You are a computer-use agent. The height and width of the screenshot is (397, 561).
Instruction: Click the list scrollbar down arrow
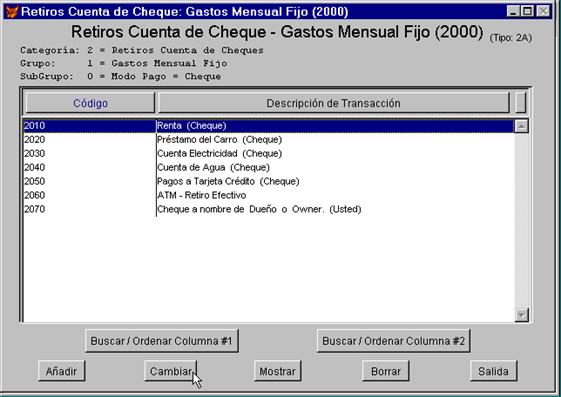(x=521, y=315)
